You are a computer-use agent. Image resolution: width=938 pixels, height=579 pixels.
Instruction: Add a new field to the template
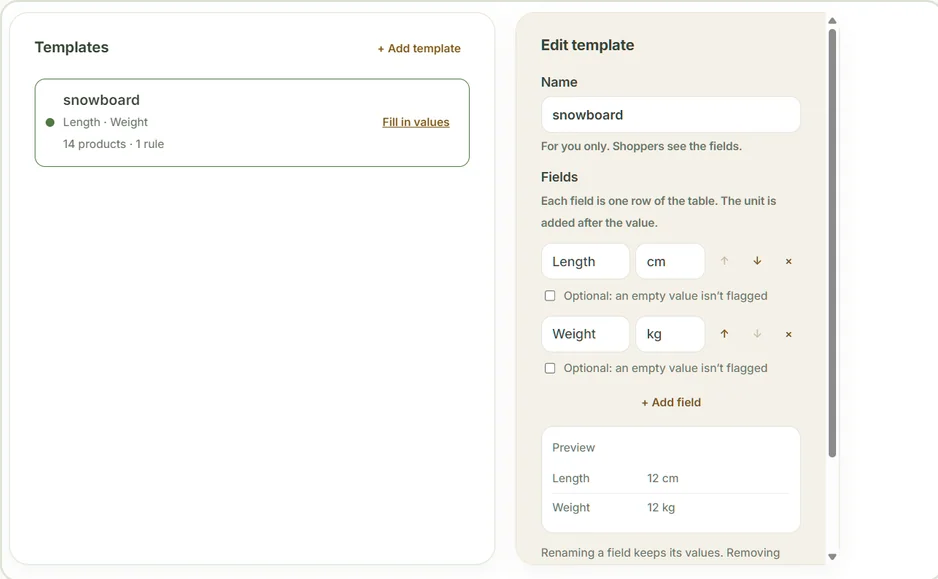[x=671, y=403]
